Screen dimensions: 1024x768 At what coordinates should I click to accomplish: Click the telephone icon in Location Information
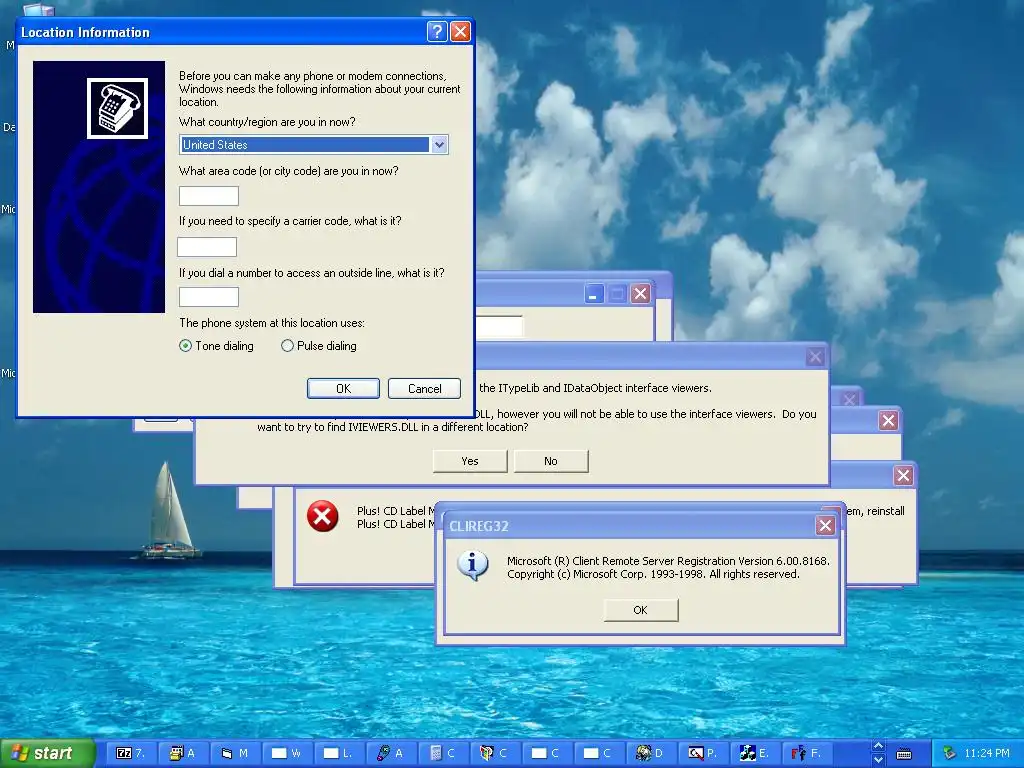[x=118, y=108]
